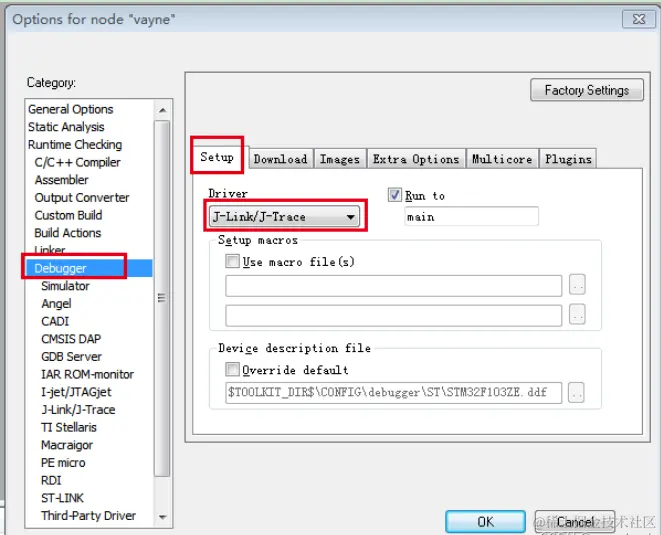Select Assembler category
Screen dimensions: 661x535
coord(62,180)
